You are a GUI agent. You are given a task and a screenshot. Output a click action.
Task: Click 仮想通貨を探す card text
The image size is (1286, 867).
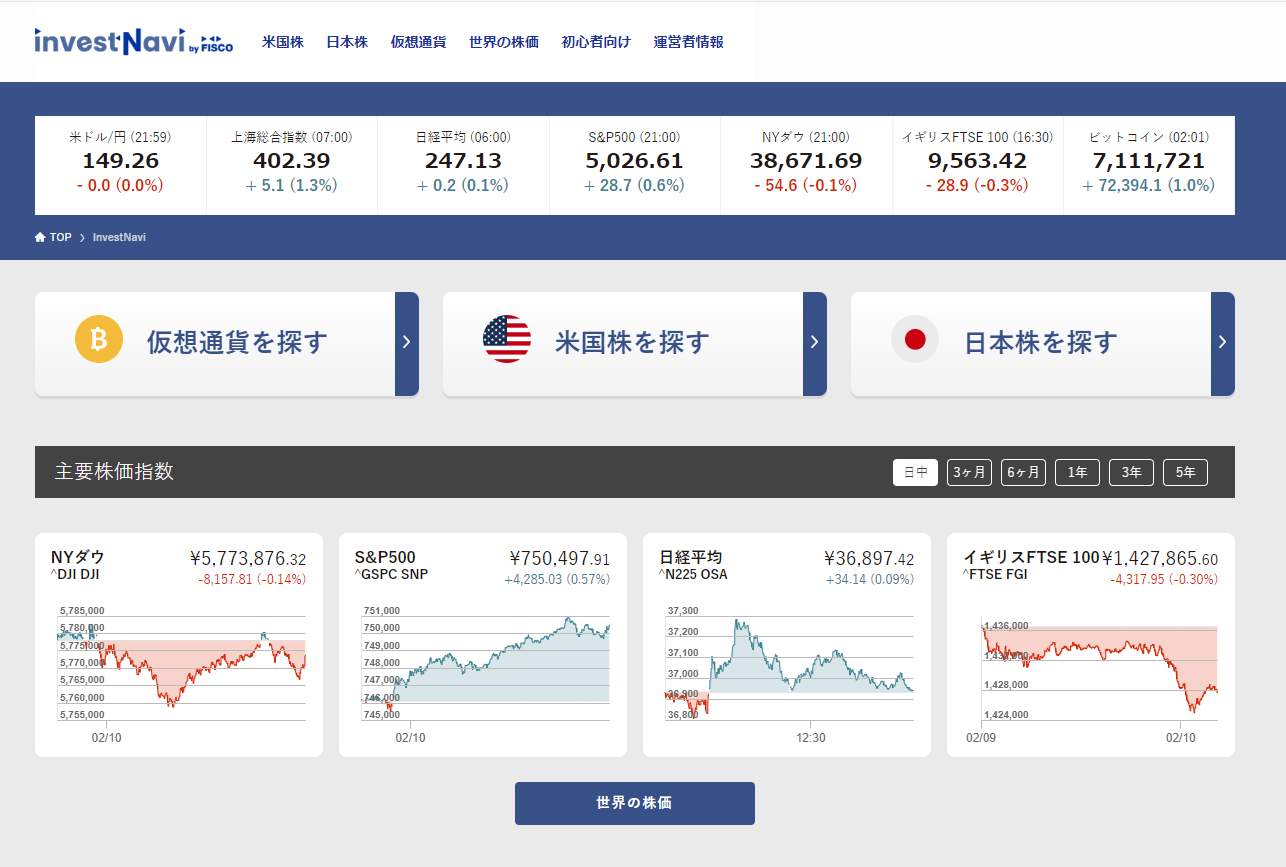pyautogui.click(x=237, y=342)
